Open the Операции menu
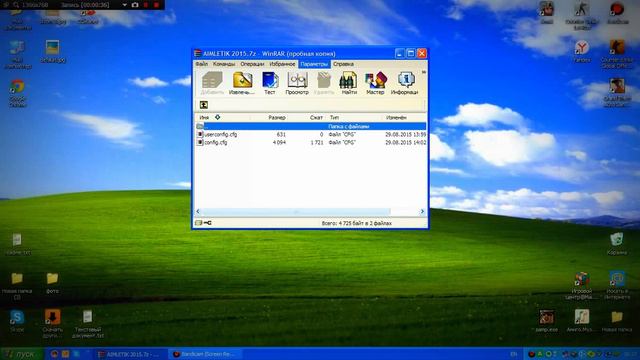This screenshot has width=640, height=360. (x=252, y=64)
